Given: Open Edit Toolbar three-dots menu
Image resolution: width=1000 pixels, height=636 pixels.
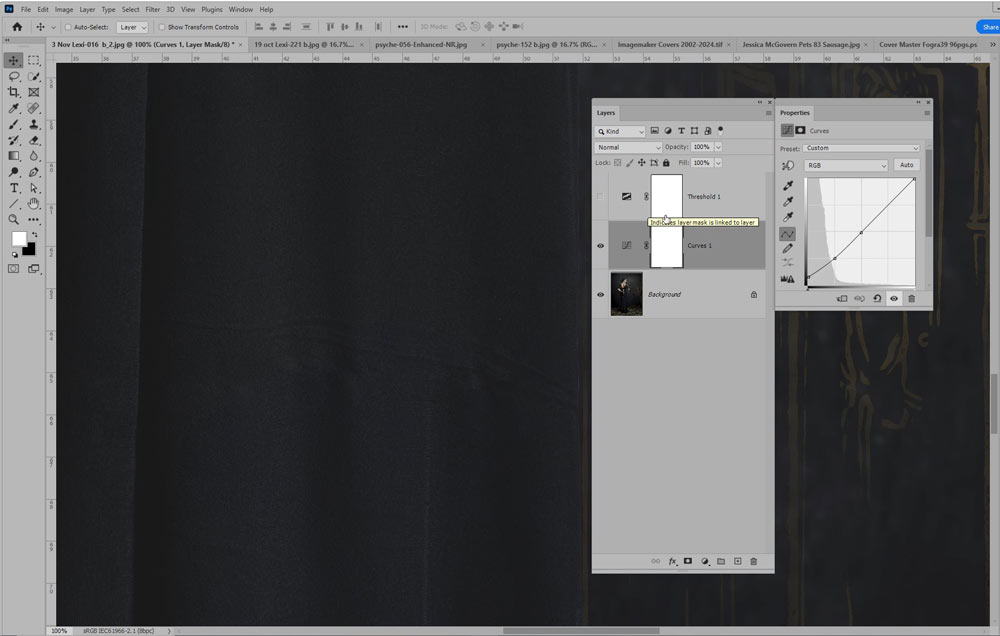Looking at the screenshot, I should tap(34, 219).
